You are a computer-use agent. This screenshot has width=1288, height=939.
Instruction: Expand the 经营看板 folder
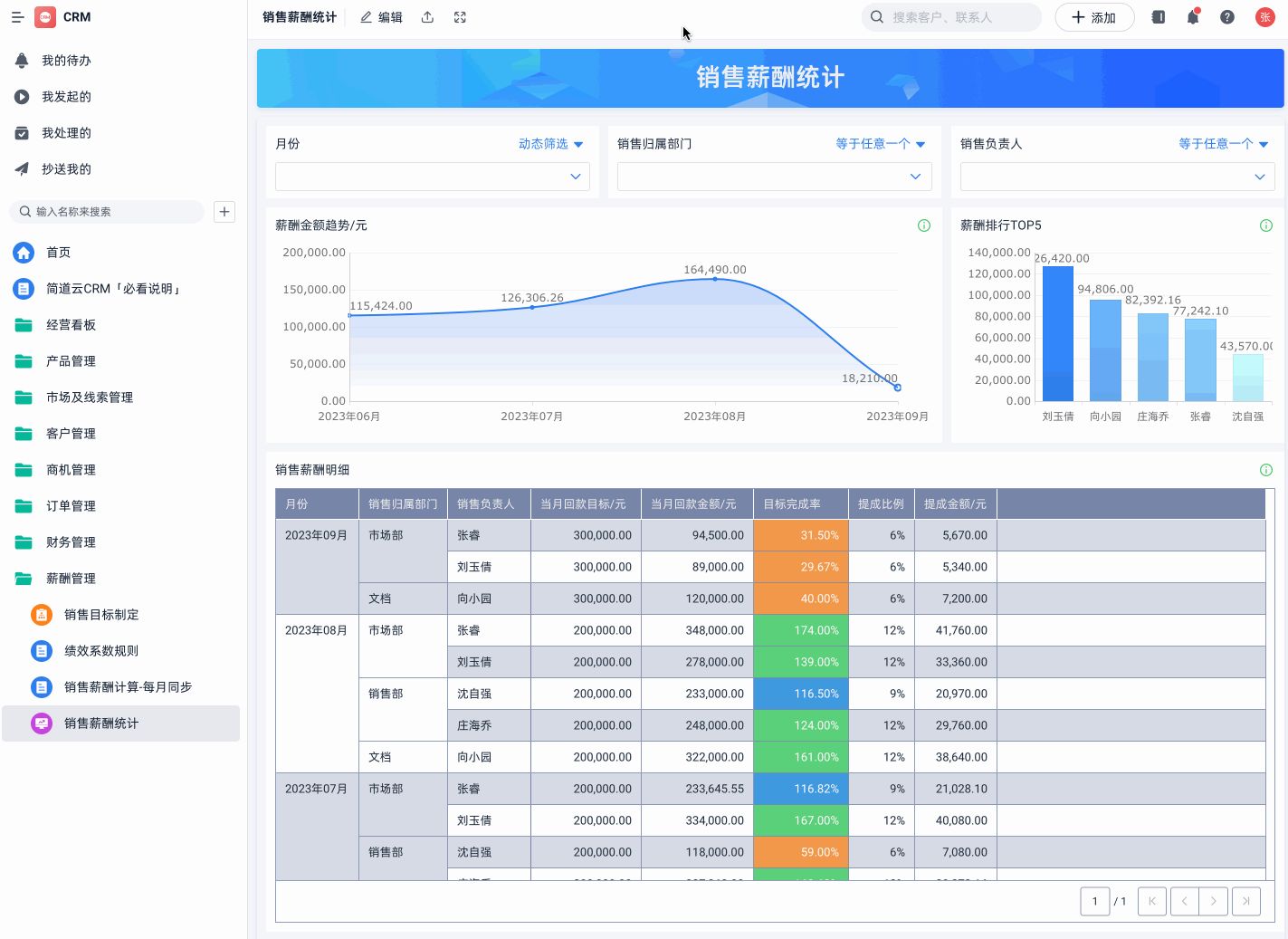71,325
